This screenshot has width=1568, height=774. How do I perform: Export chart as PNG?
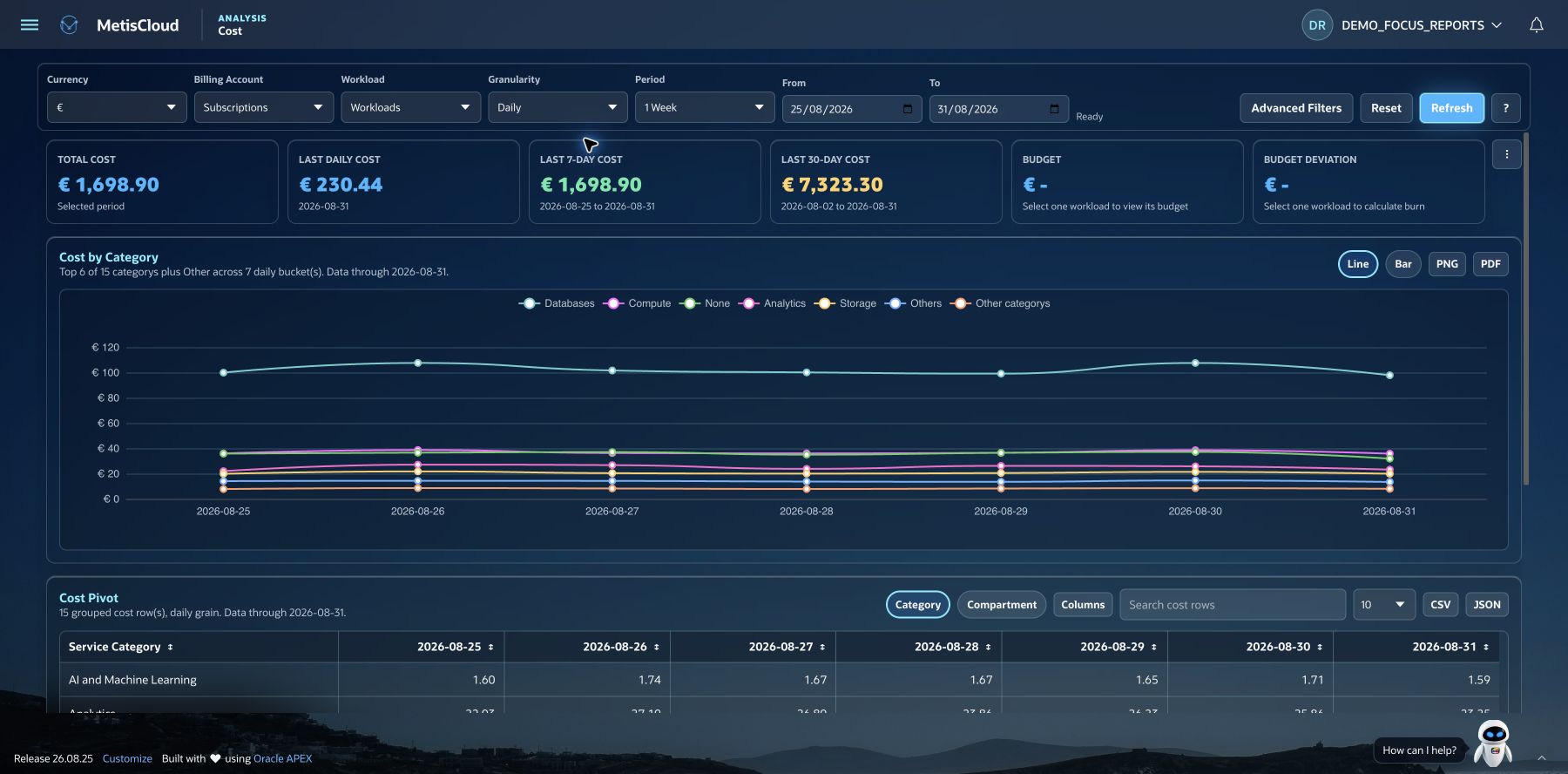click(1447, 264)
